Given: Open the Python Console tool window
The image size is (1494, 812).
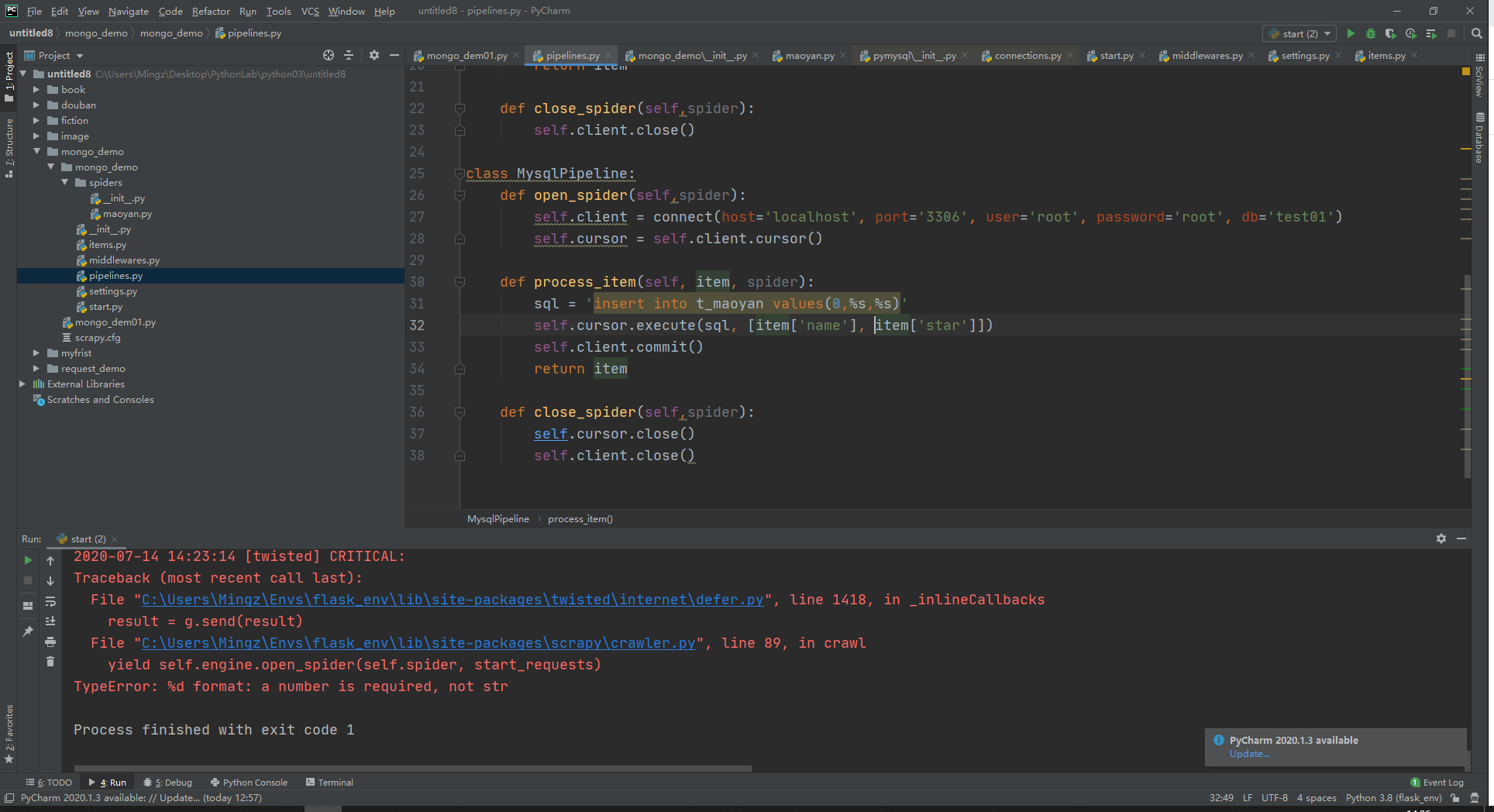Looking at the screenshot, I should coord(249,783).
